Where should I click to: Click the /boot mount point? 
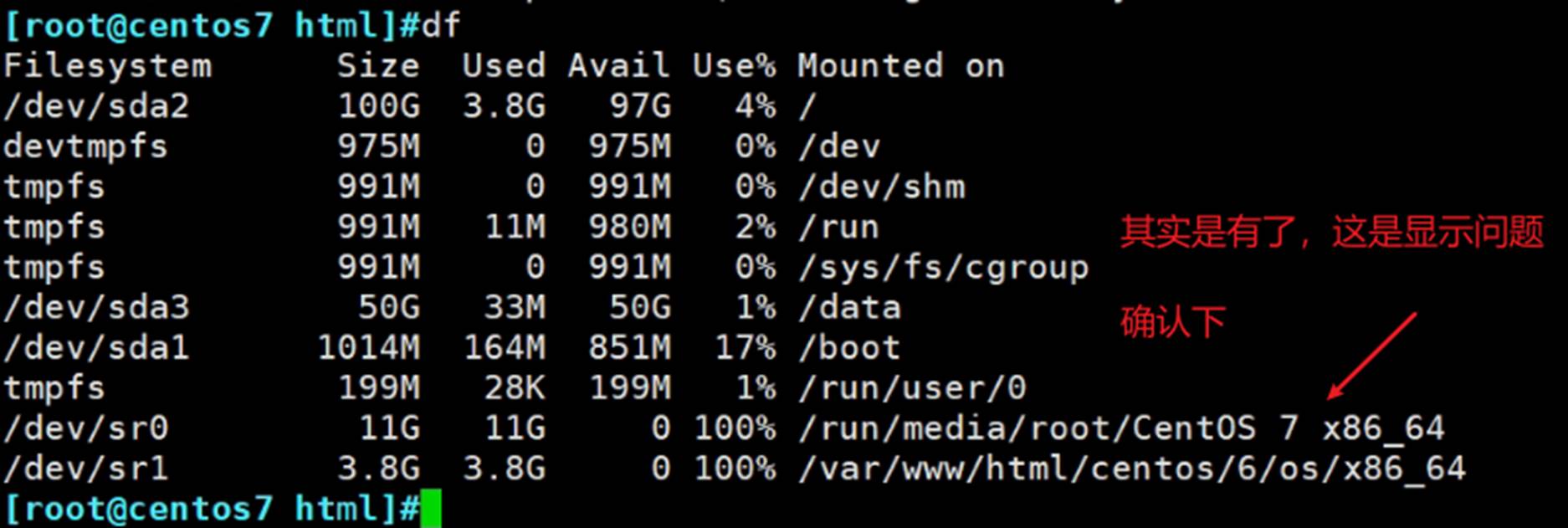coord(849,347)
